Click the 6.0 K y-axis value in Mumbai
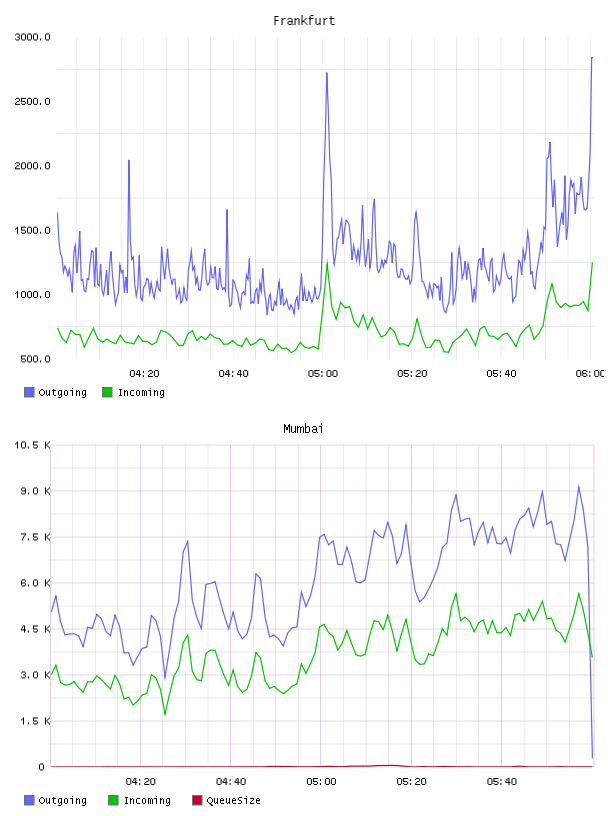The image size is (608, 816). (x=35, y=583)
